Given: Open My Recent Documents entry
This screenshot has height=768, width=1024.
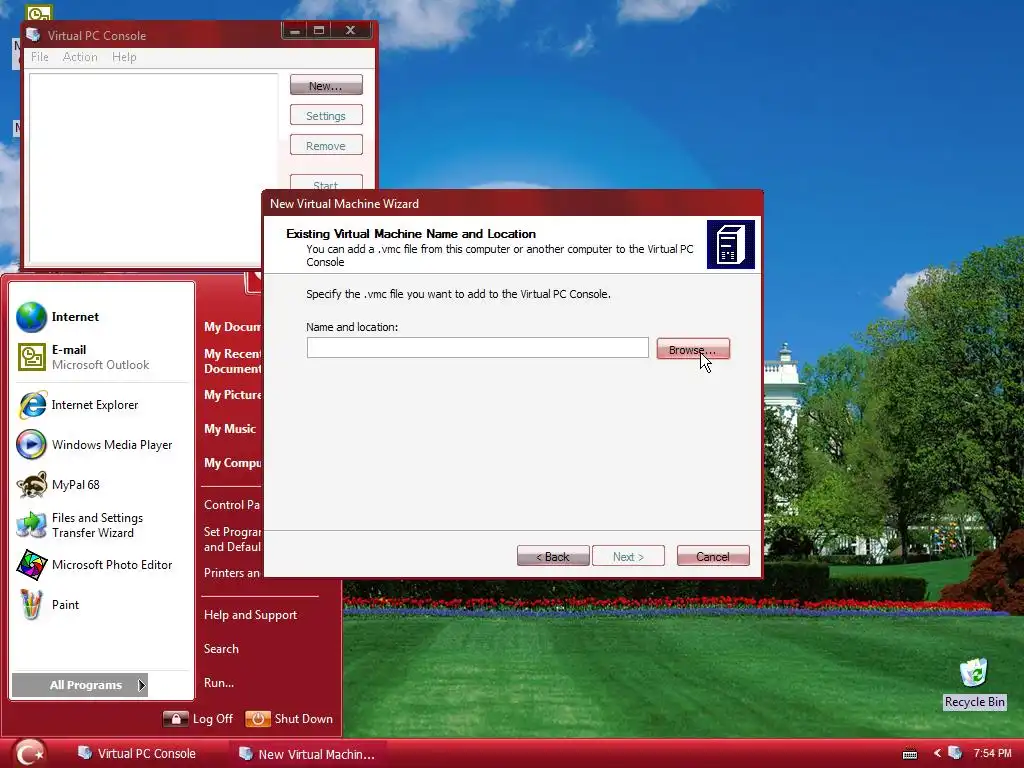Looking at the screenshot, I should point(232,361).
